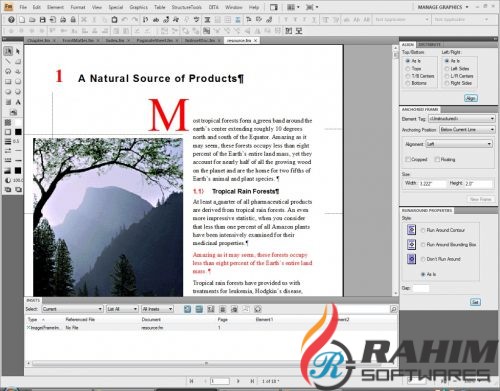Click the Paste clipboard toolbar icon
This screenshot has height=391, width=500.
[114, 20]
